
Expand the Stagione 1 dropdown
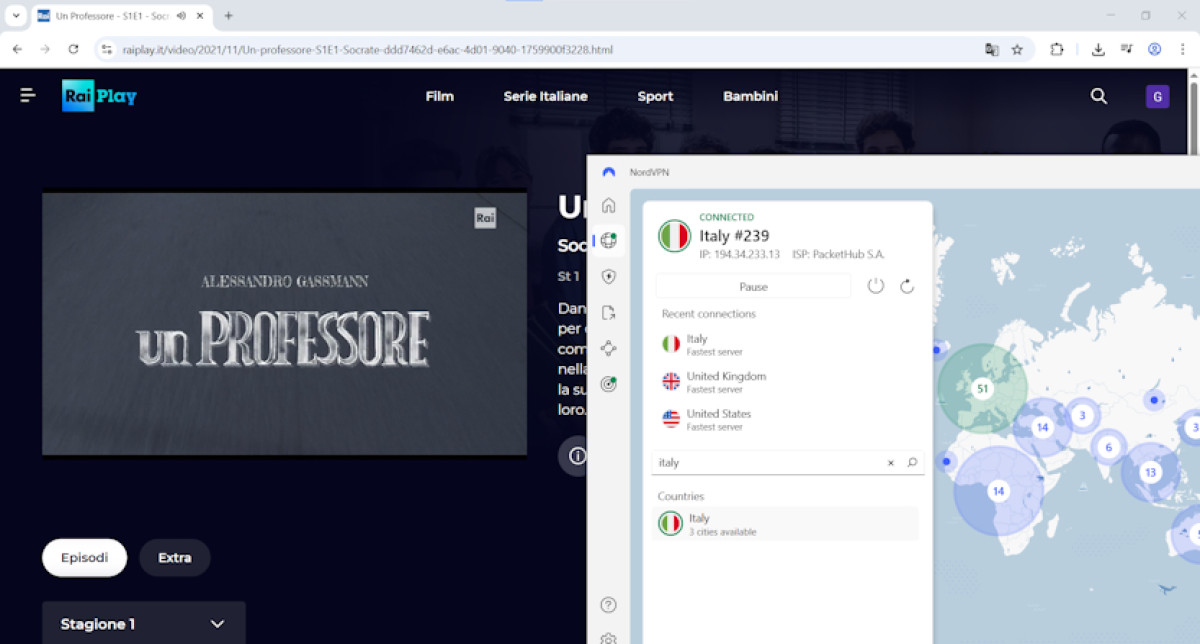(143, 623)
